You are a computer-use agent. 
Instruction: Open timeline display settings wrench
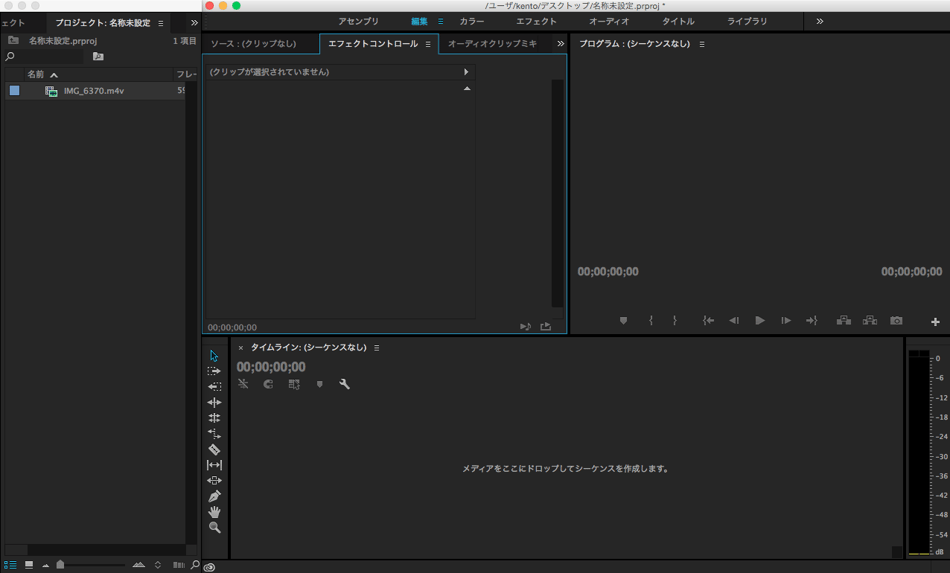[344, 384]
